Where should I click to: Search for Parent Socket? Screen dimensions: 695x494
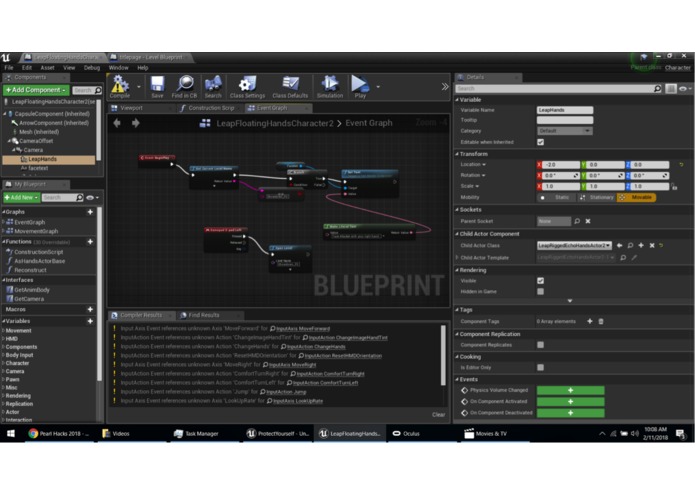click(577, 221)
